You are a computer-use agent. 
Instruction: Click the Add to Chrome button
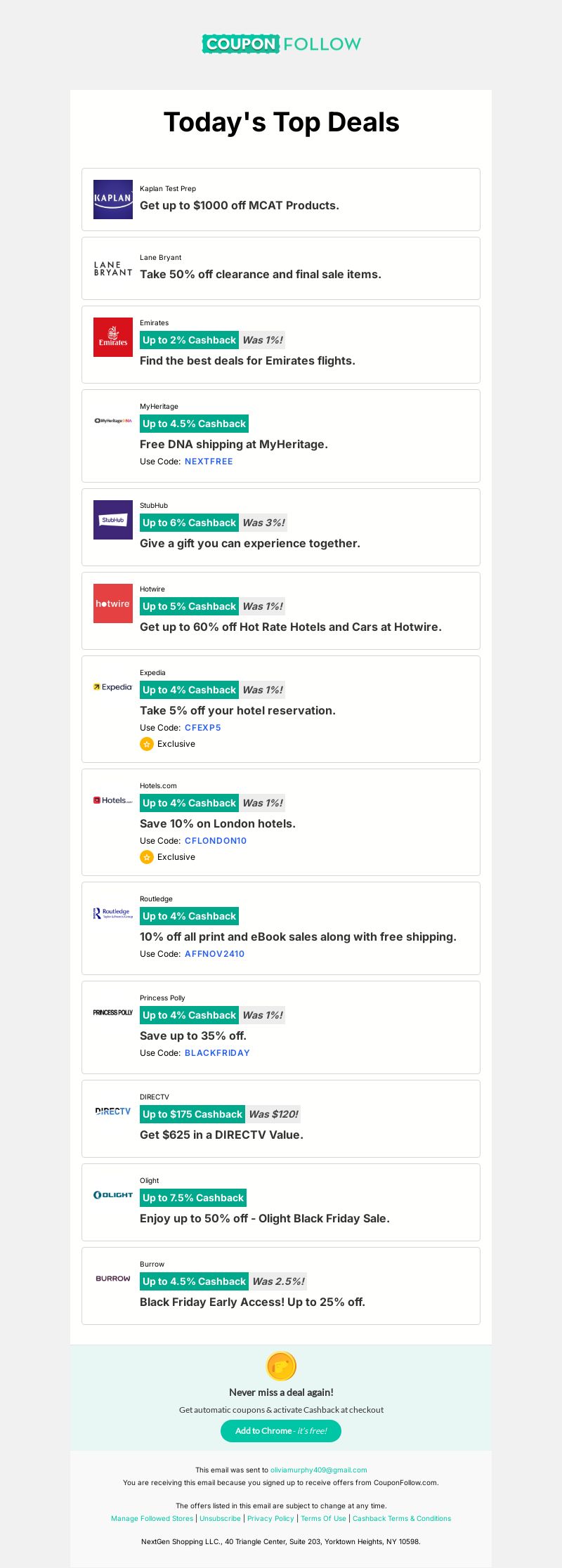(281, 1431)
